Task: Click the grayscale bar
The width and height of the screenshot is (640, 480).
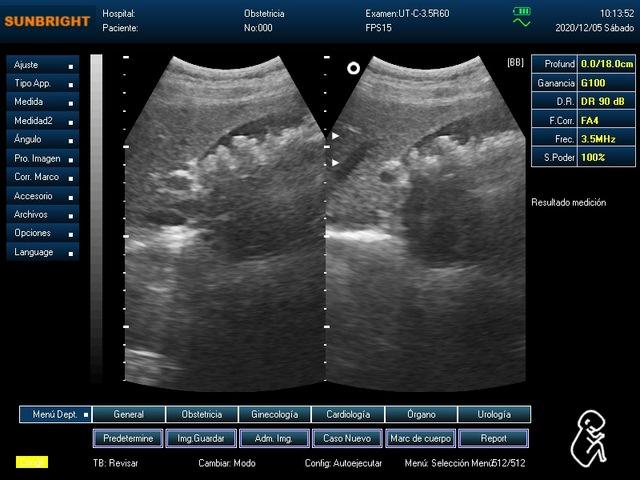Action: tap(96, 218)
